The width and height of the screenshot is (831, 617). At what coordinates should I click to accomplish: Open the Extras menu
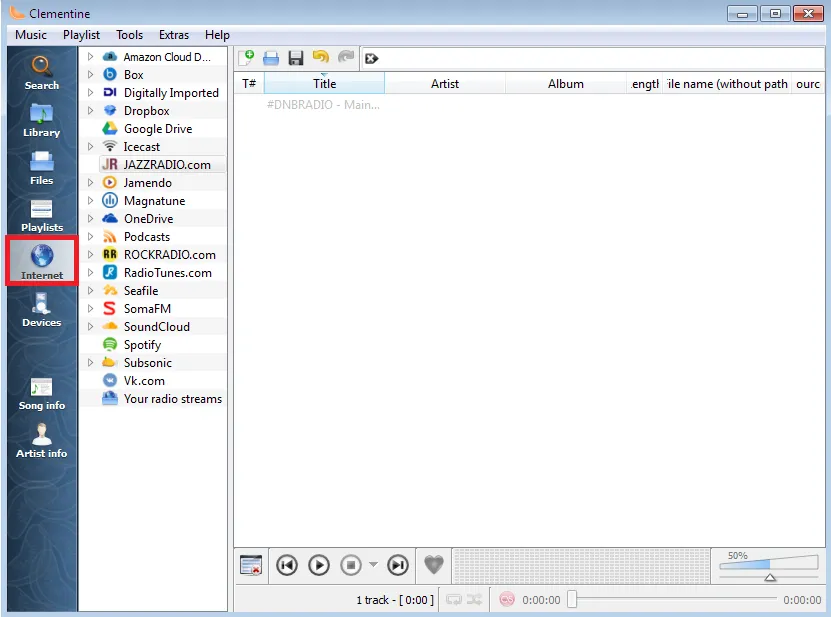(174, 35)
